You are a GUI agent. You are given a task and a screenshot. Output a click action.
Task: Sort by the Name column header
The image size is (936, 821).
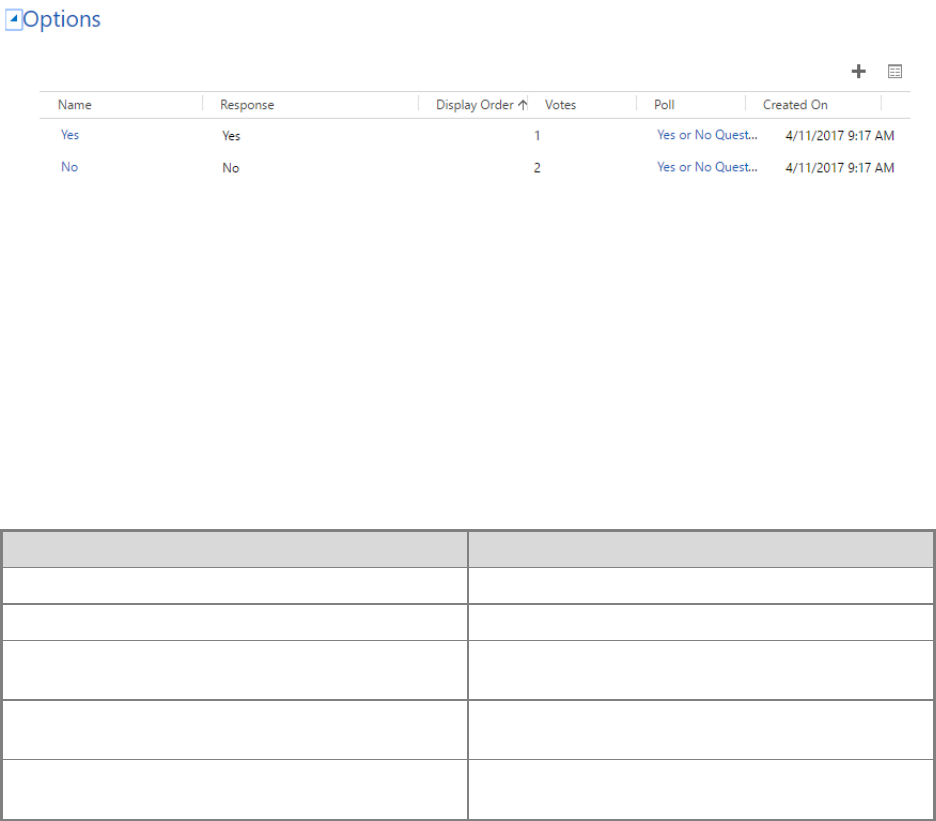pos(75,105)
